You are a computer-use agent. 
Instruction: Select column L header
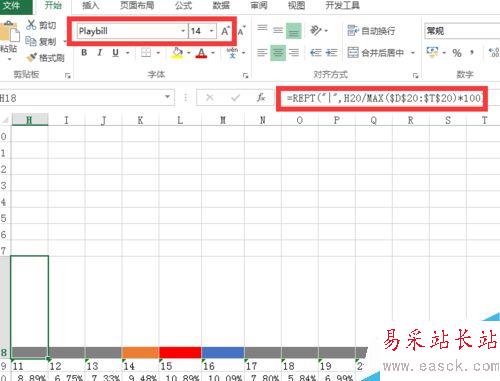(180, 120)
